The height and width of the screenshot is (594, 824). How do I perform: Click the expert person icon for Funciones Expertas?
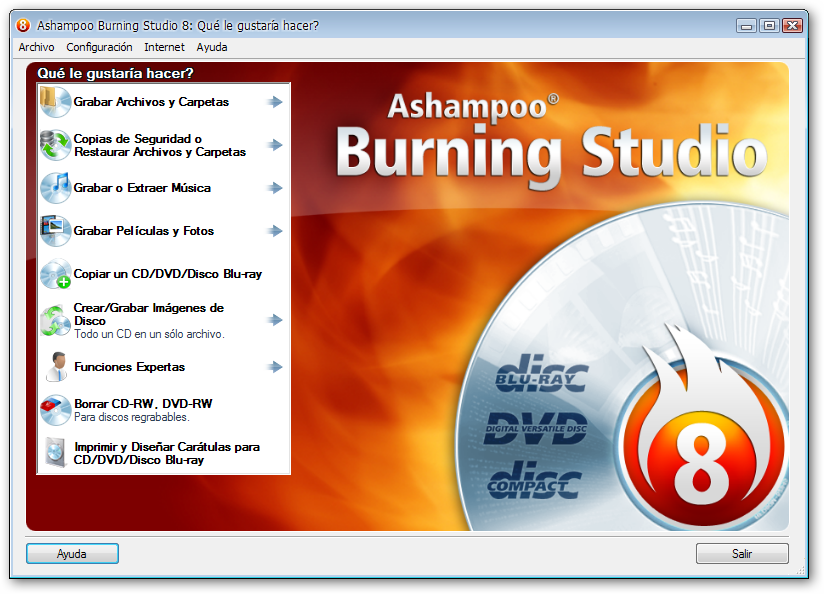click(54, 367)
